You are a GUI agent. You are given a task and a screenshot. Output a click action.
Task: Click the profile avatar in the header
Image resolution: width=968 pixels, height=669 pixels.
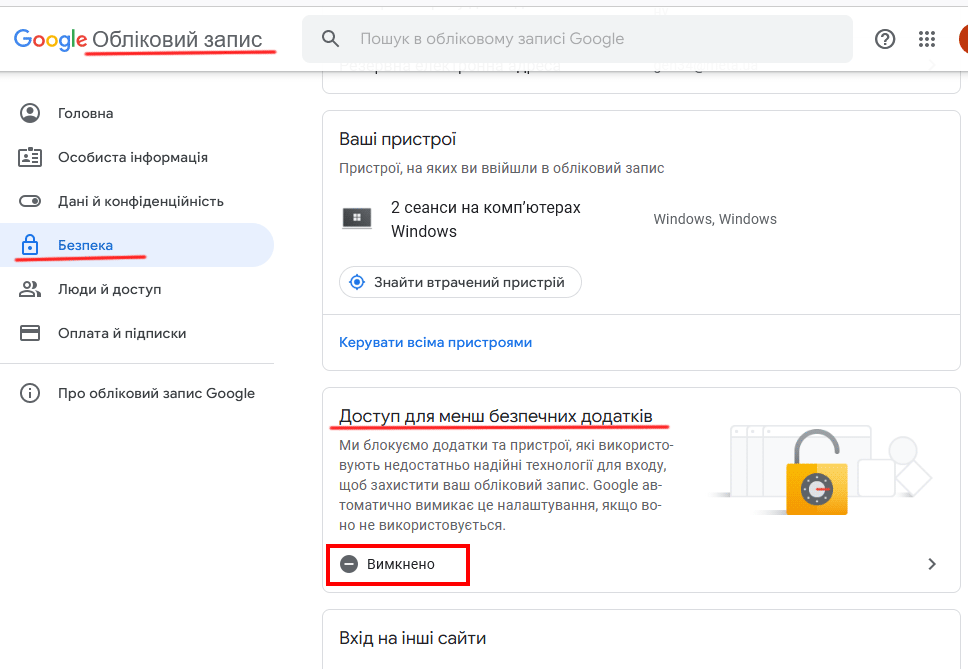(962, 39)
